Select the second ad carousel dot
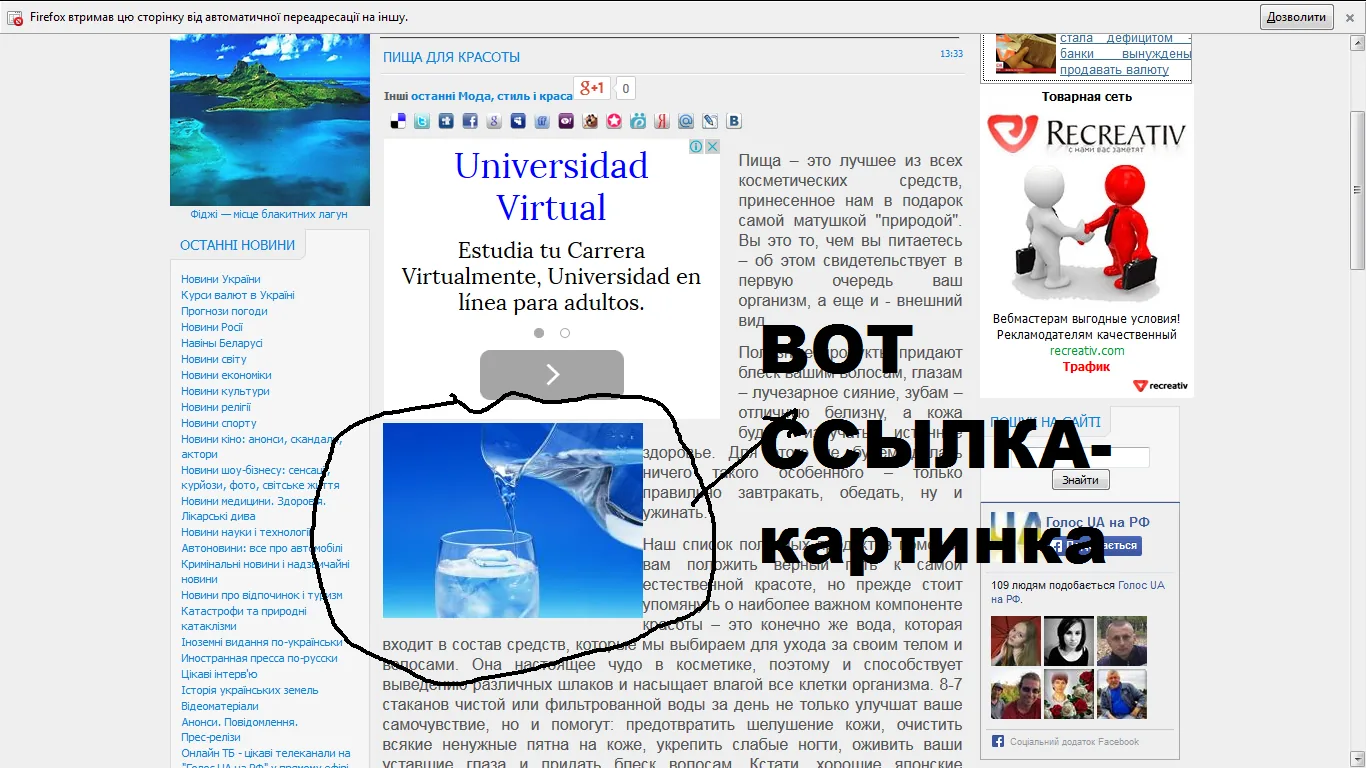 point(565,333)
